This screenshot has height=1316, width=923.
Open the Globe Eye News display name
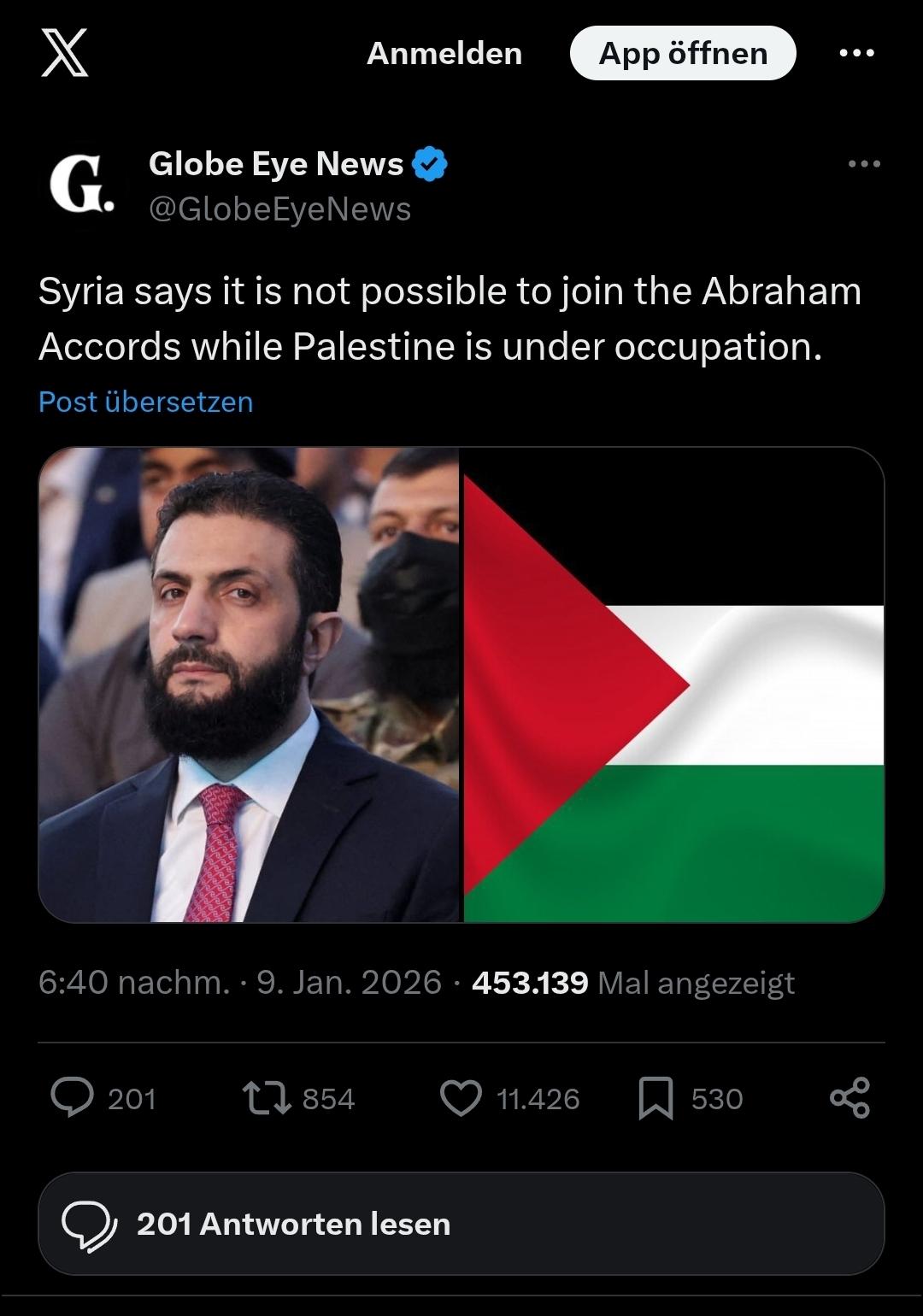276,164
